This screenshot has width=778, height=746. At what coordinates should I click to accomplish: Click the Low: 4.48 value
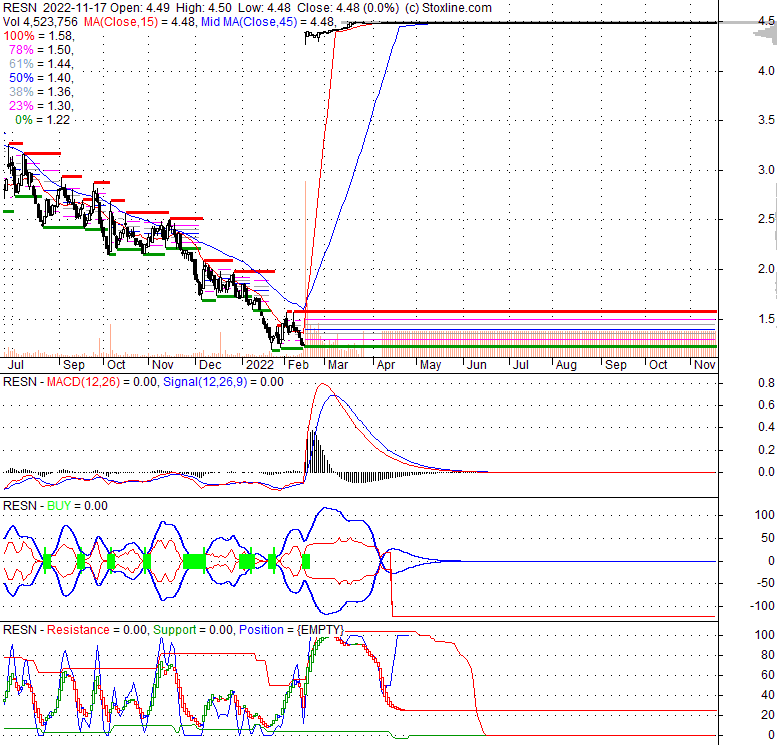point(264,8)
